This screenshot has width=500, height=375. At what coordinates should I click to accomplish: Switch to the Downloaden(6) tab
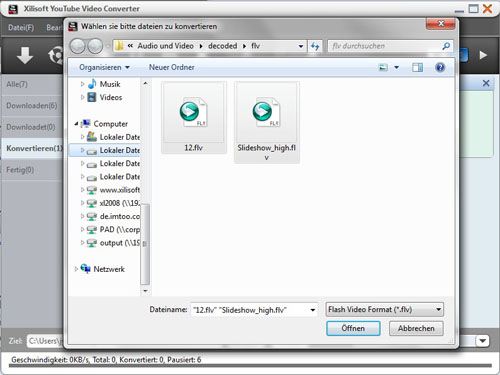point(32,106)
